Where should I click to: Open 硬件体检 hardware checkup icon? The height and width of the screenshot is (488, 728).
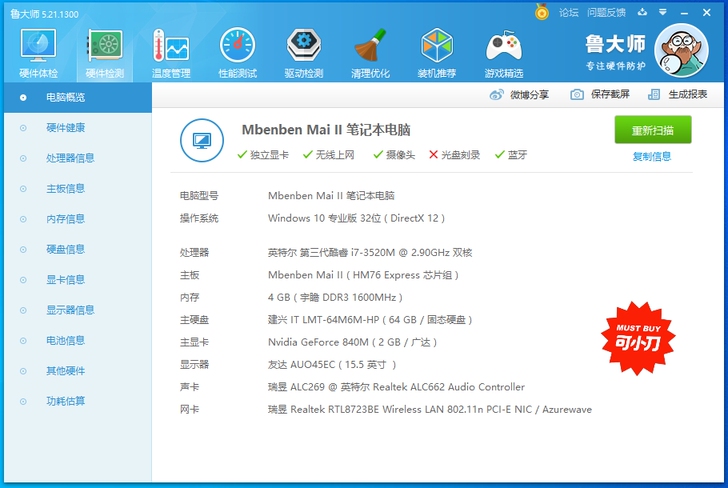(38, 53)
